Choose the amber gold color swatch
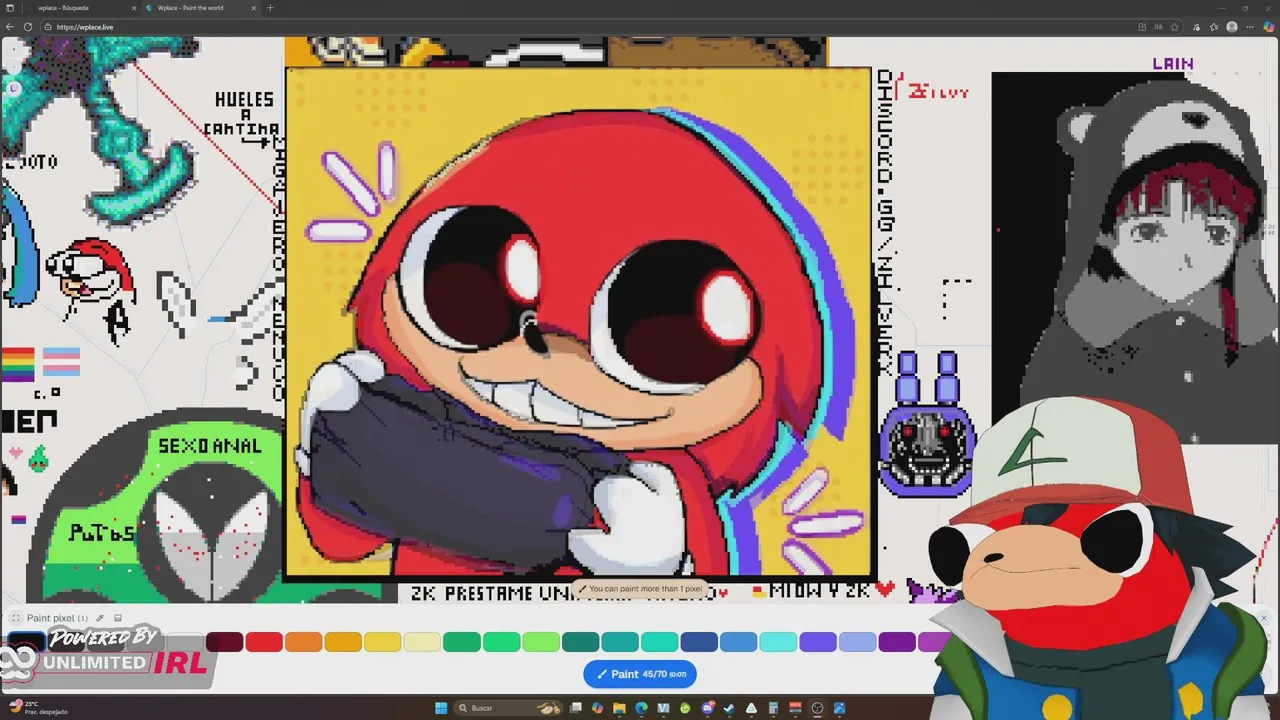 click(x=343, y=642)
